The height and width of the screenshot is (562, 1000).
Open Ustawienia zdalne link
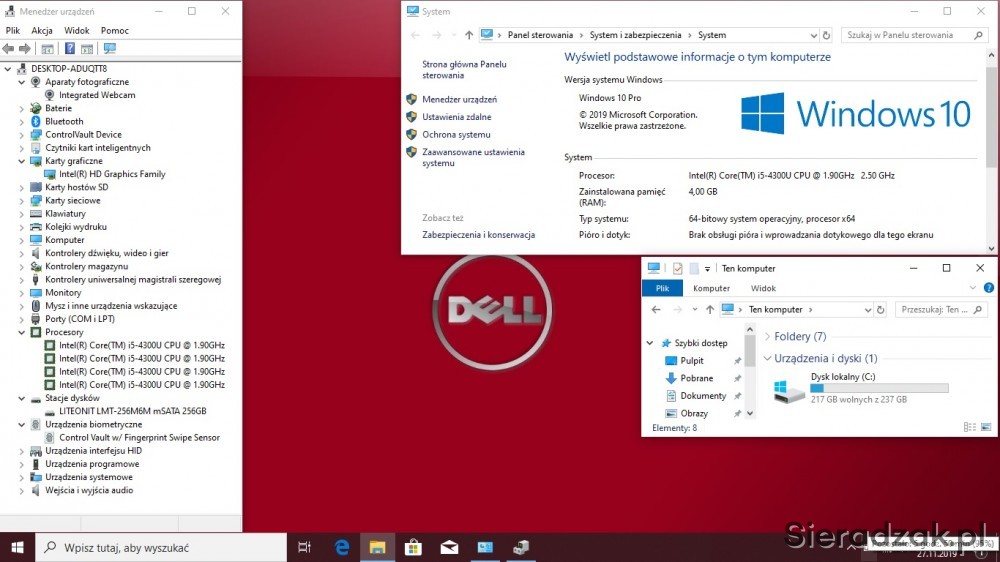457,117
